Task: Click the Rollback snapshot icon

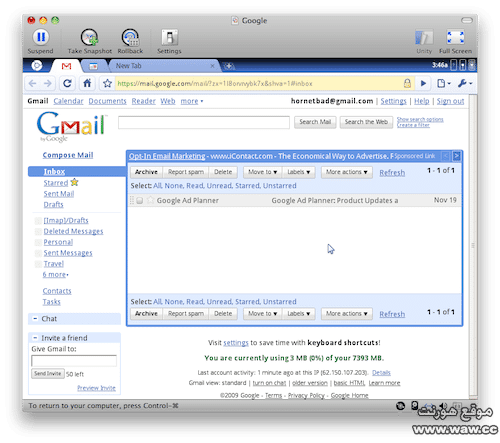Action: (130, 37)
